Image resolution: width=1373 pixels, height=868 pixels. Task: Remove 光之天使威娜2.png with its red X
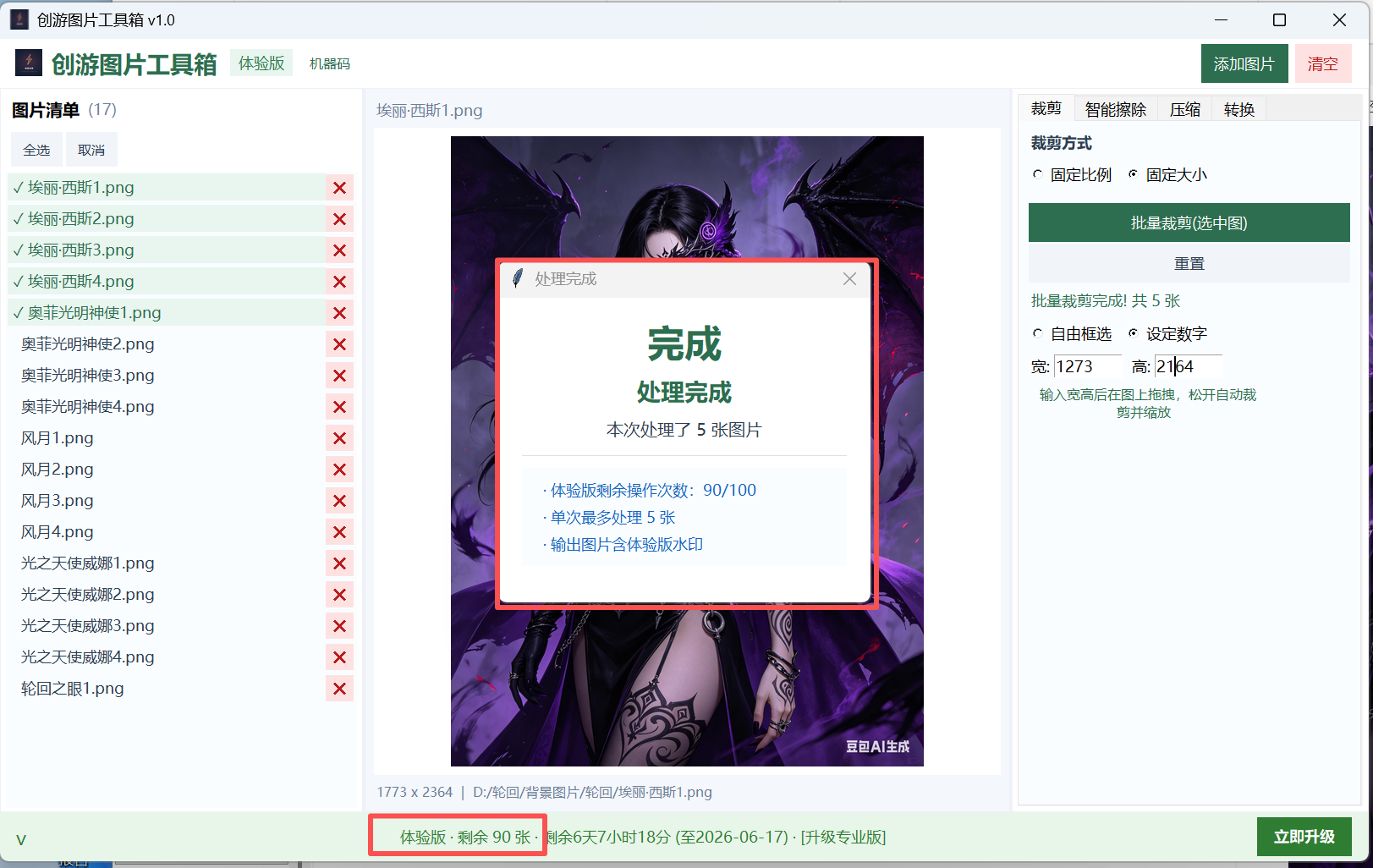[339, 595]
